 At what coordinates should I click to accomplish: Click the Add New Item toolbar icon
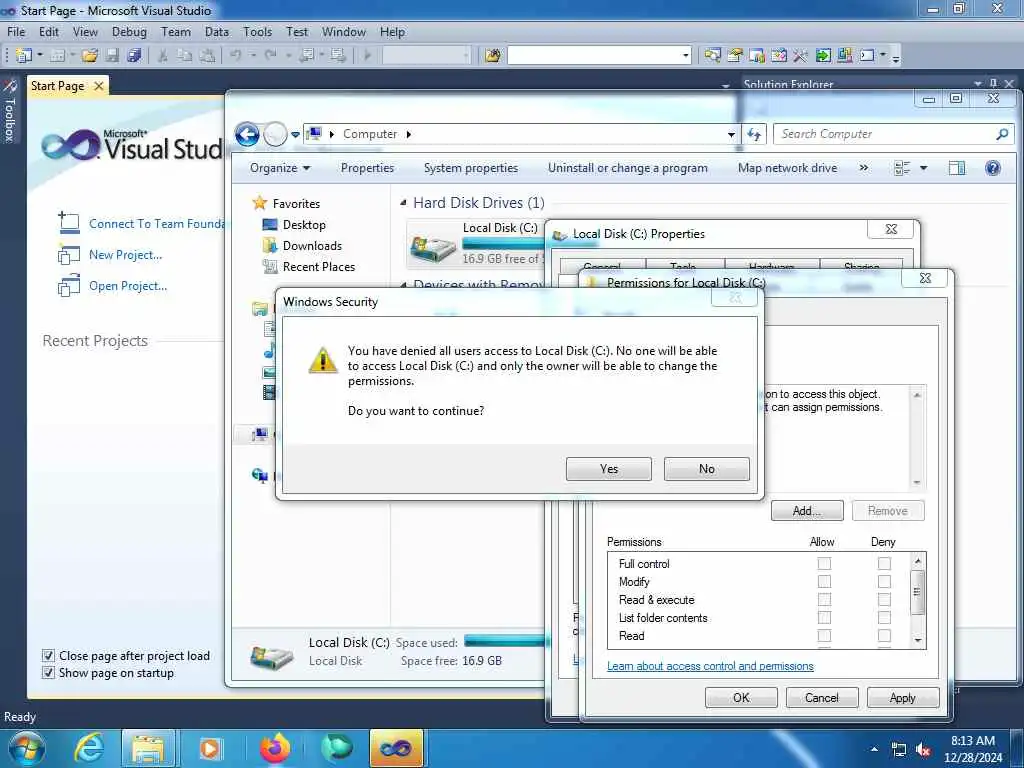pos(57,56)
